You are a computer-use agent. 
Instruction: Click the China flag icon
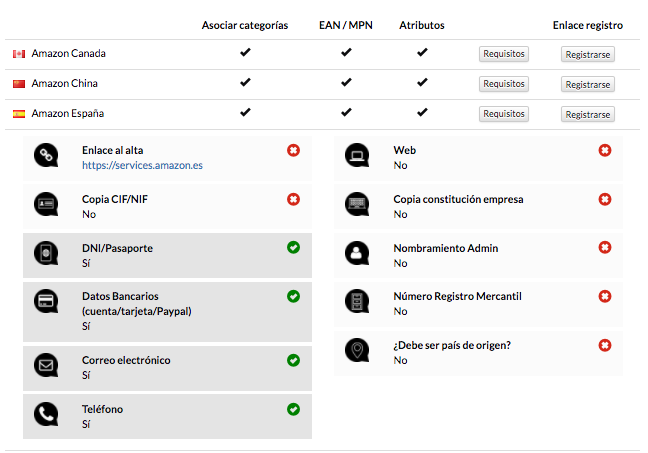19,84
